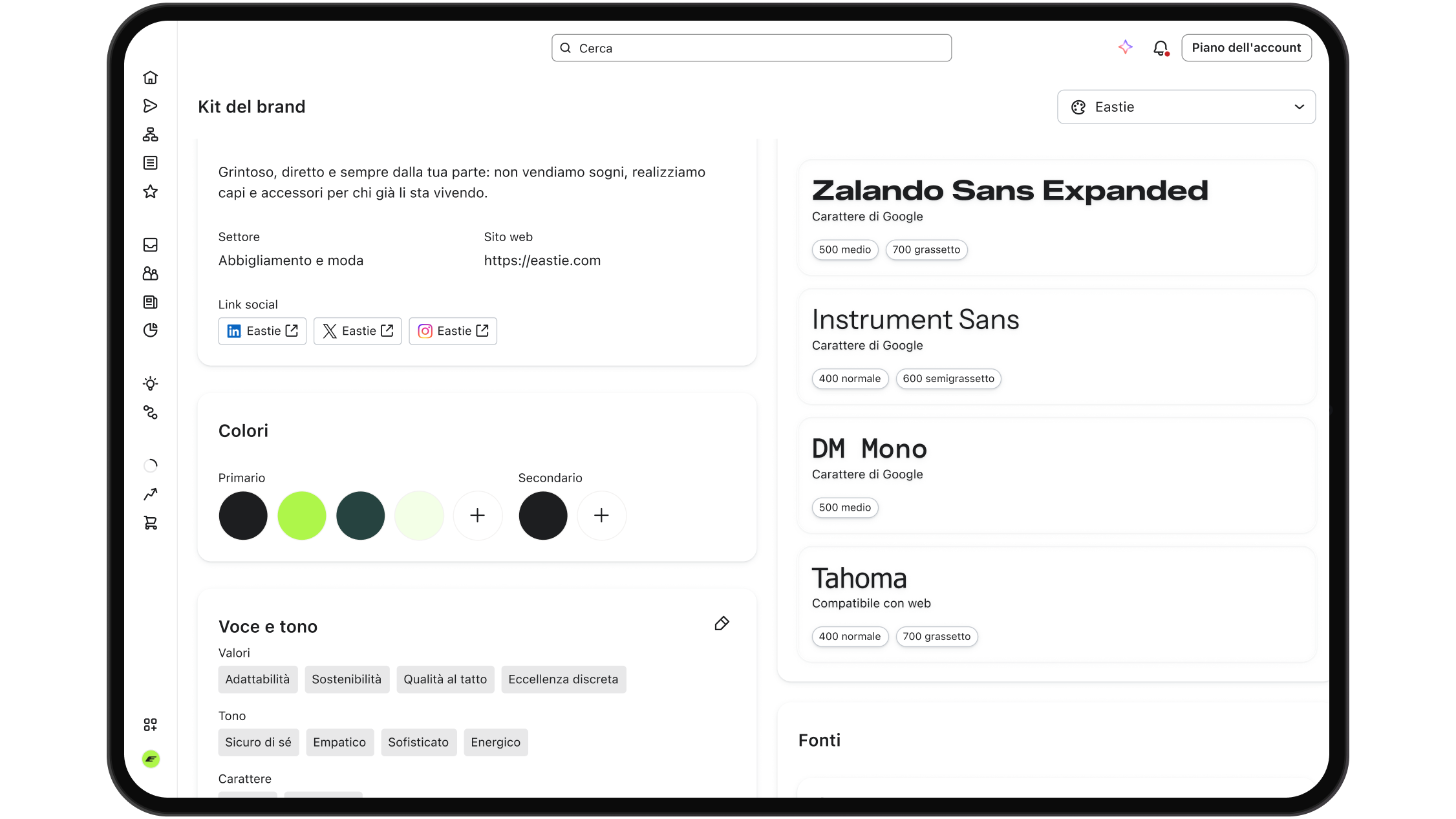1456x819 pixels.
Task: Click the DM Mono 500 medio chip
Action: (x=845, y=508)
